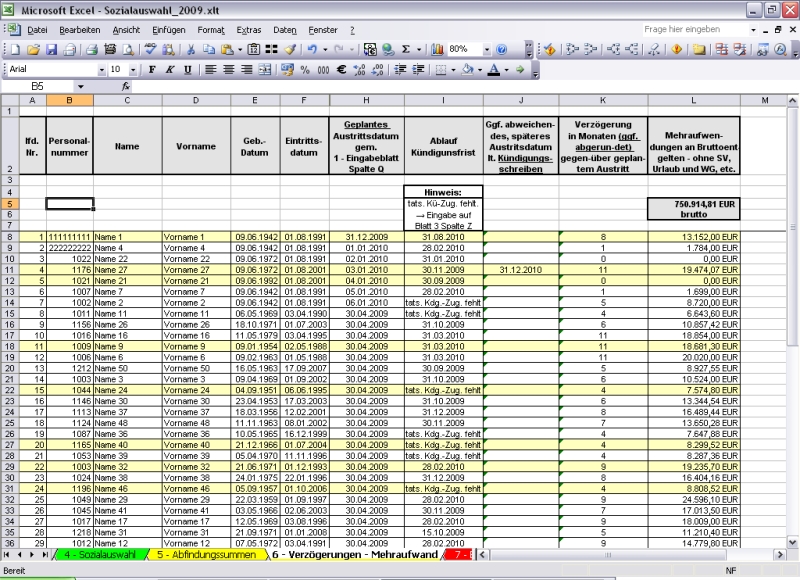Open the AutoSum functions arrow
The image size is (800, 580).
pos(419,49)
